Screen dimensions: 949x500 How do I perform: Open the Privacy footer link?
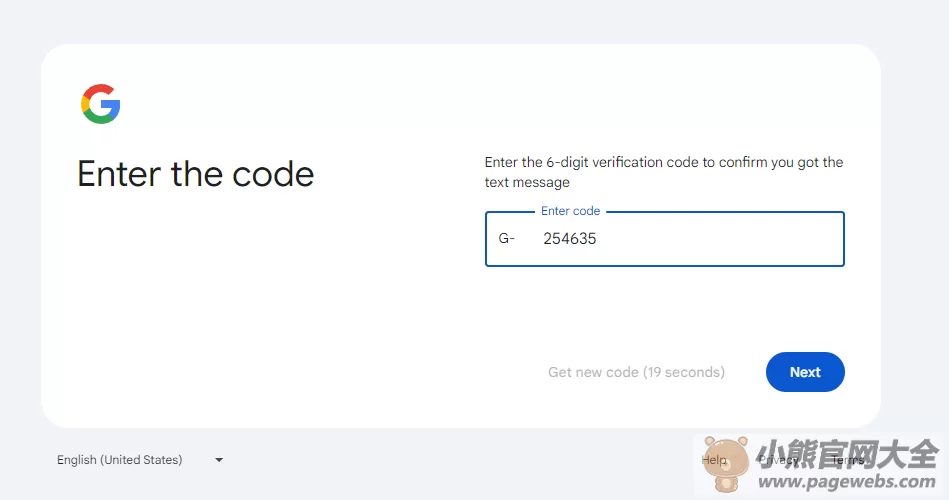[x=778, y=460]
